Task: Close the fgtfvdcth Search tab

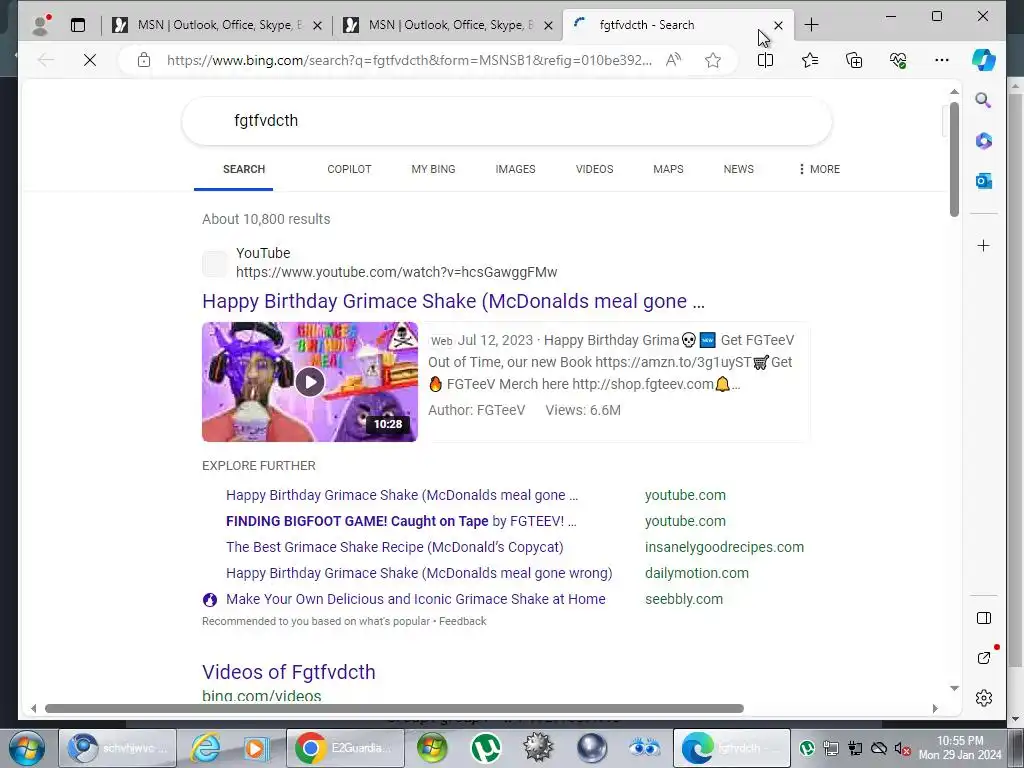Action: (x=778, y=25)
